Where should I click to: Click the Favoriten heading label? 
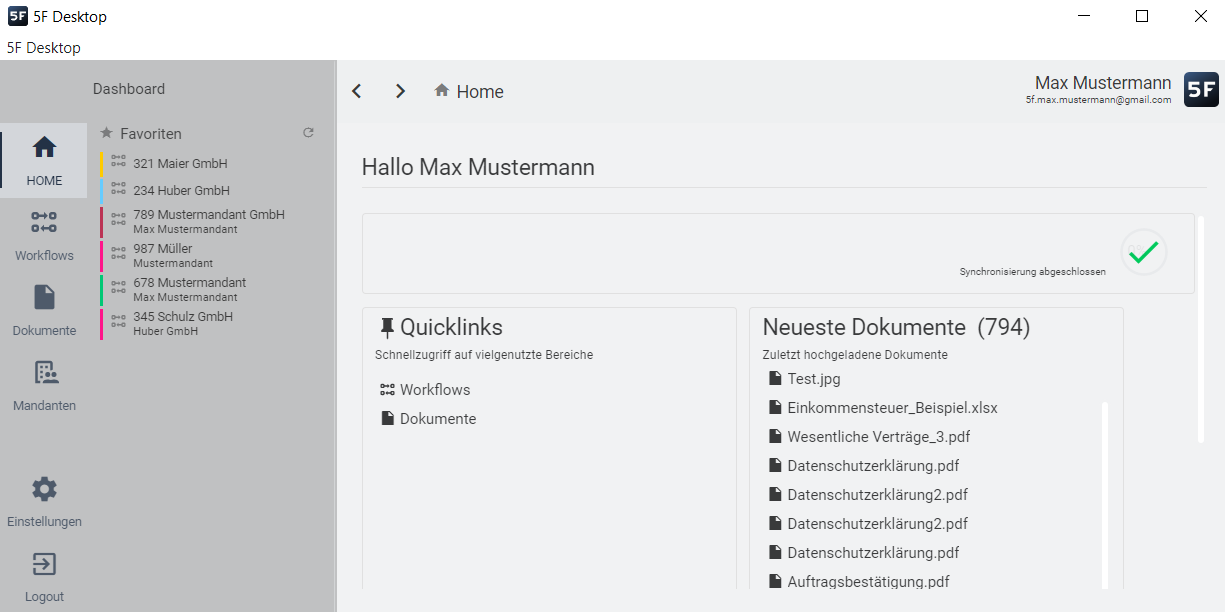pos(151,133)
